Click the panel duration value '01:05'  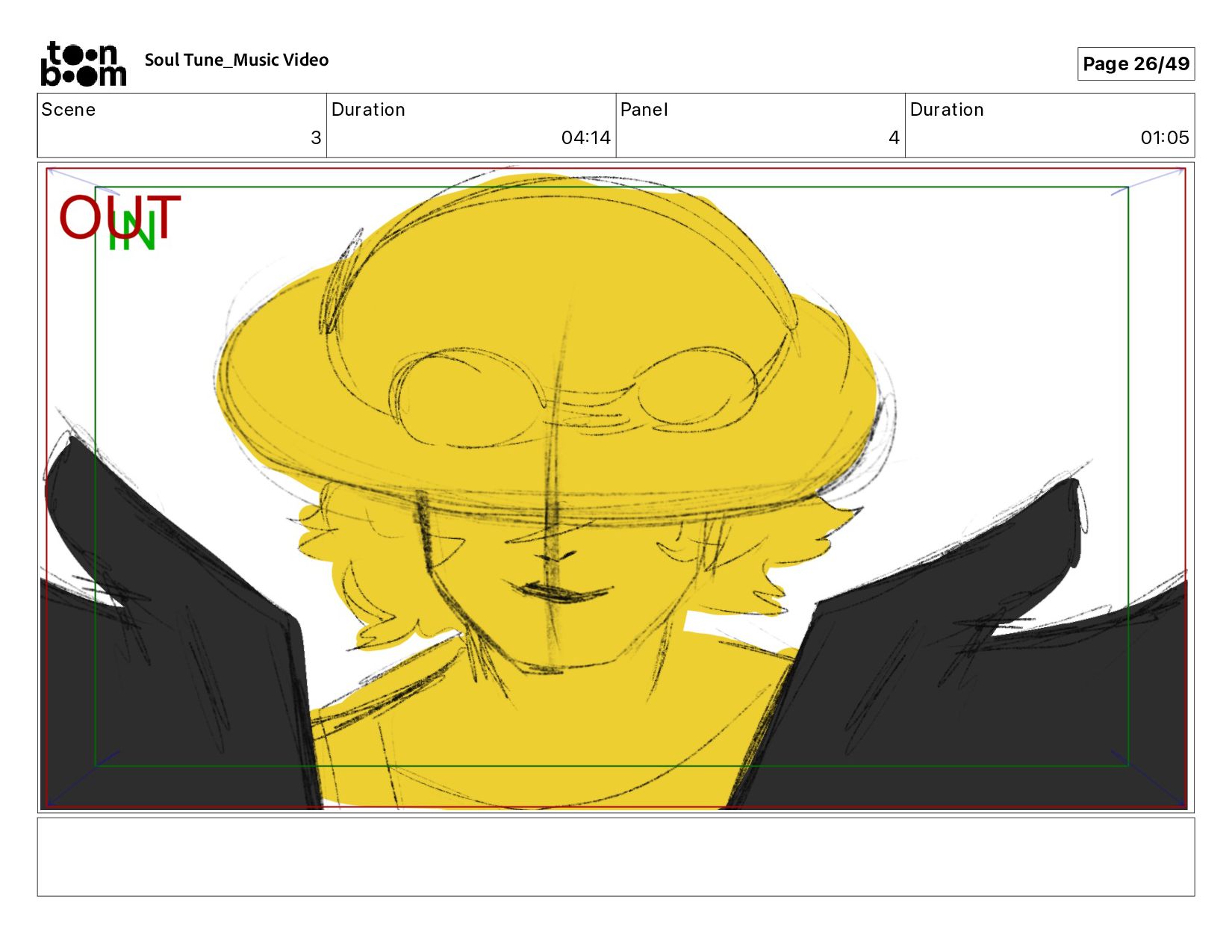click(x=1165, y=138)
